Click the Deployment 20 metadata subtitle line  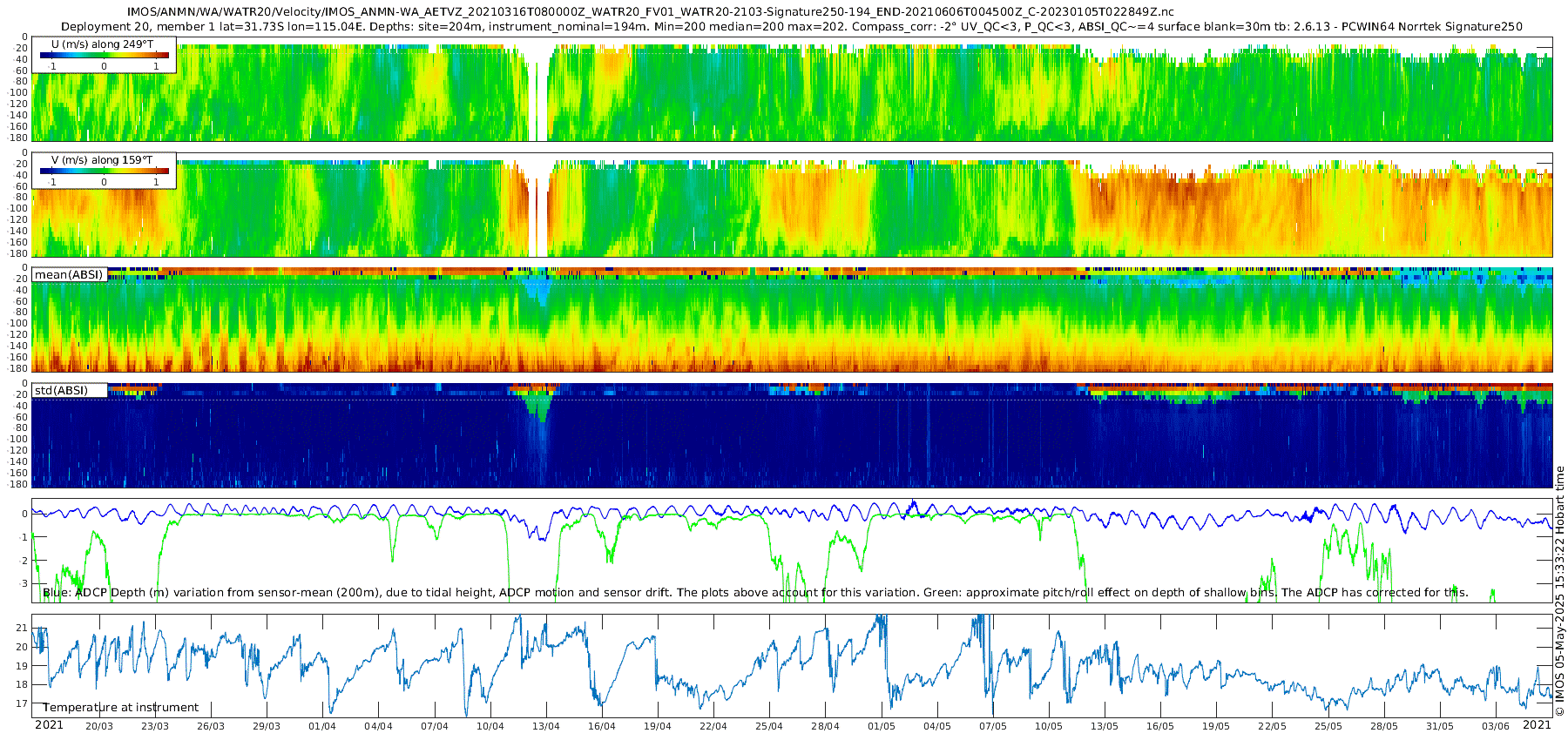tap(791, 27)
